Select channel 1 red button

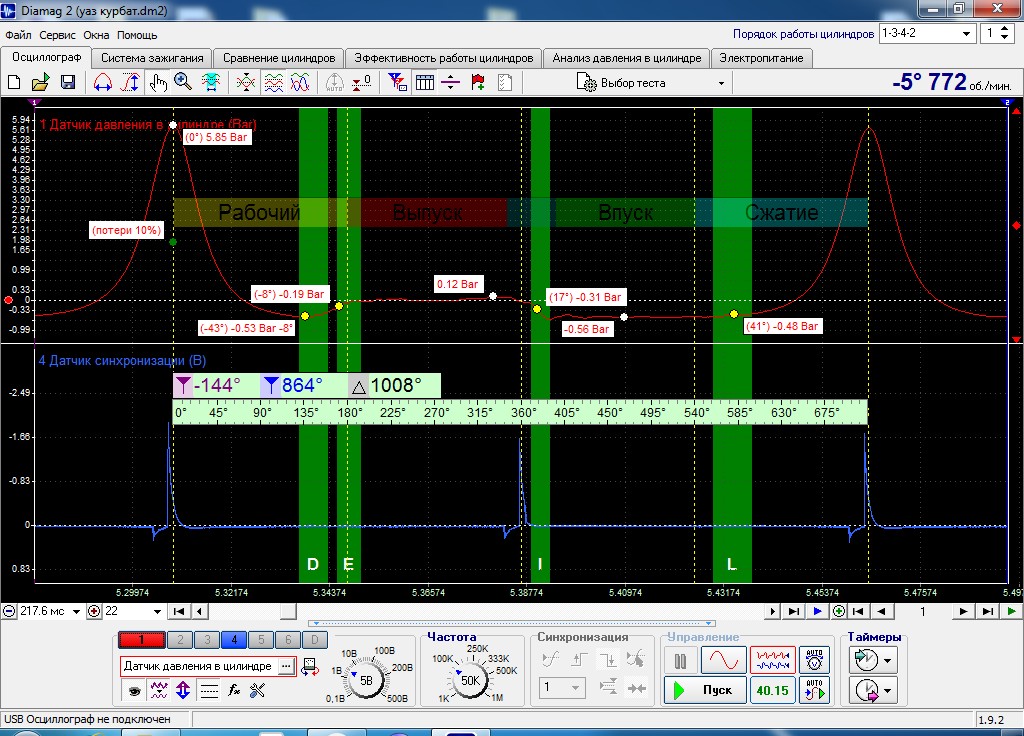(x=141, y=640)
